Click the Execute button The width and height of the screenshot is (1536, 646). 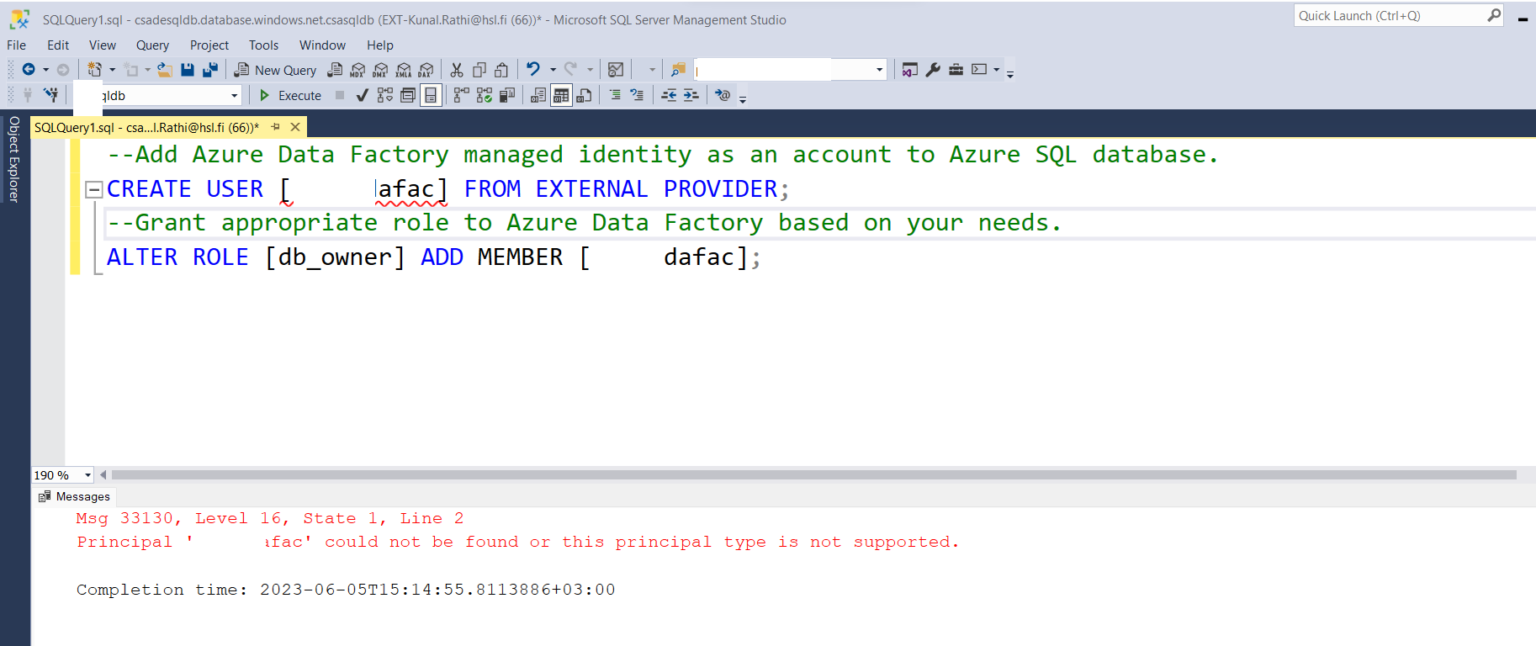point(290,94)
